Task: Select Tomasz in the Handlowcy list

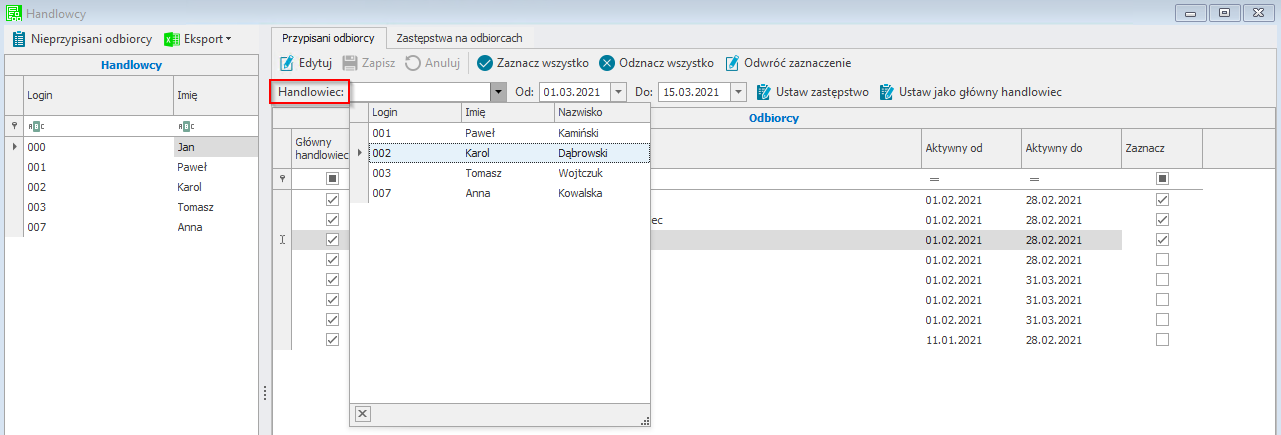Action: [x=194, y=207]
